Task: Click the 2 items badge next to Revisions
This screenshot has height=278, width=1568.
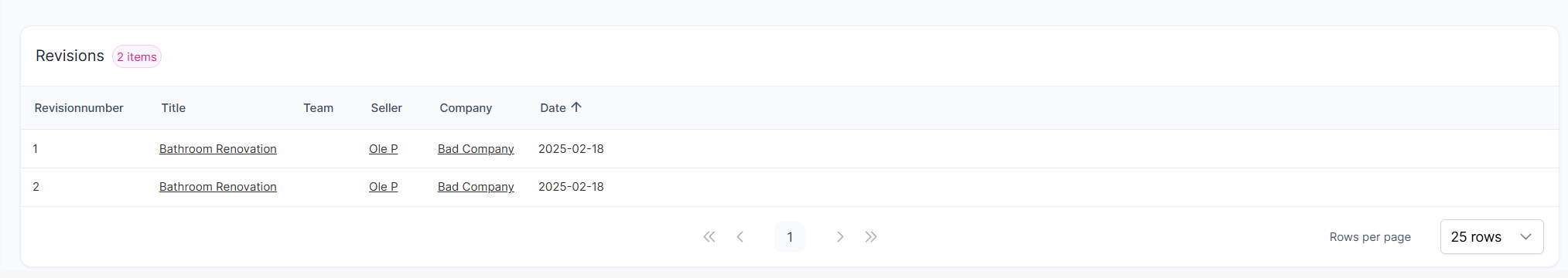Action: pyautogui.click(x=137, y=57)
